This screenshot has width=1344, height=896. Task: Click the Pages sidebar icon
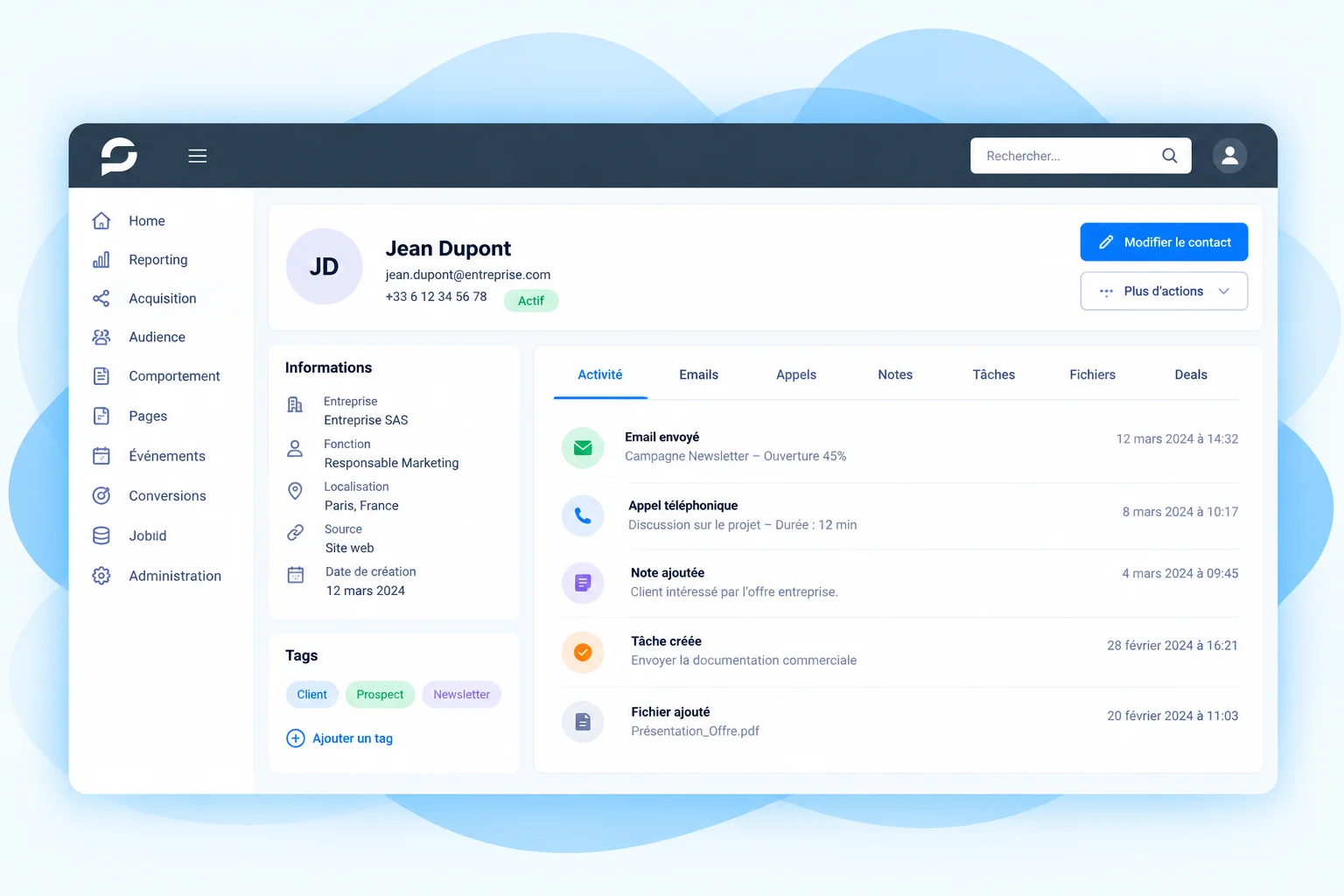pos(101,416)
